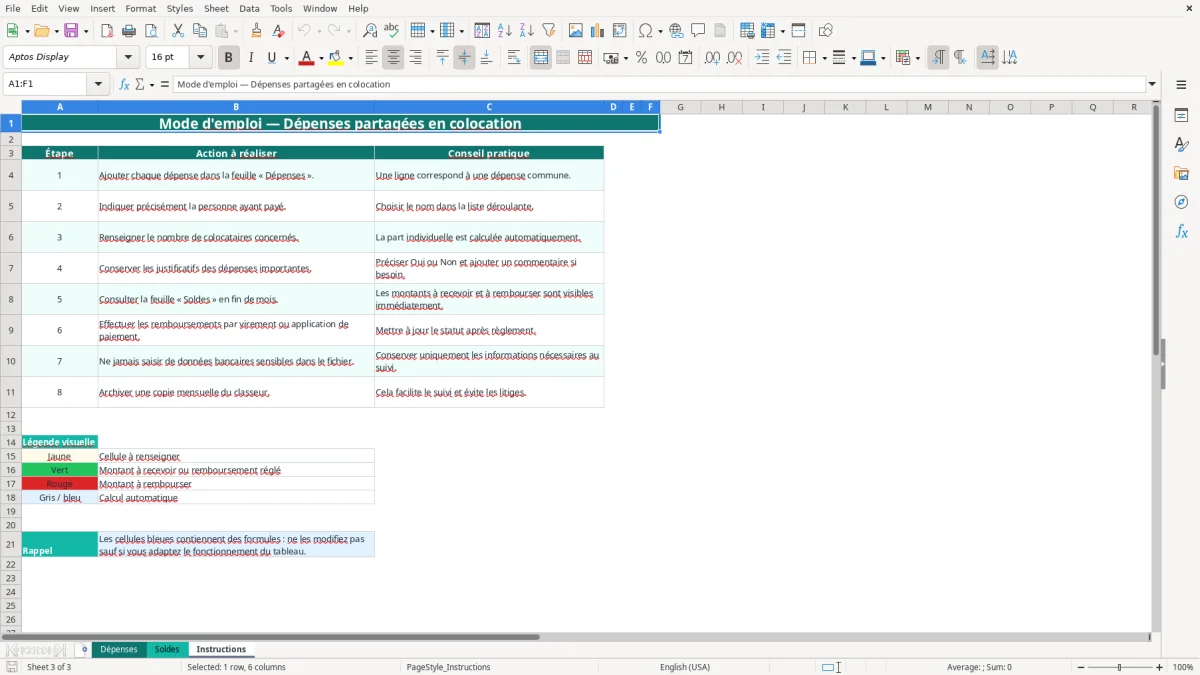Expand Name Box dropdown arrow
The width and height of the screenshot is (1200, 675).
[x=99, y=84]
